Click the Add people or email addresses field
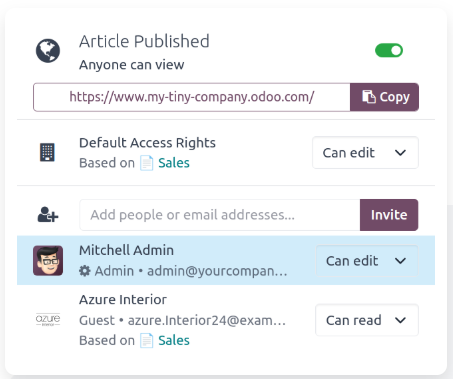Viewport: 453px width, 379px height. pyautogui.click(x=220, y=215)
